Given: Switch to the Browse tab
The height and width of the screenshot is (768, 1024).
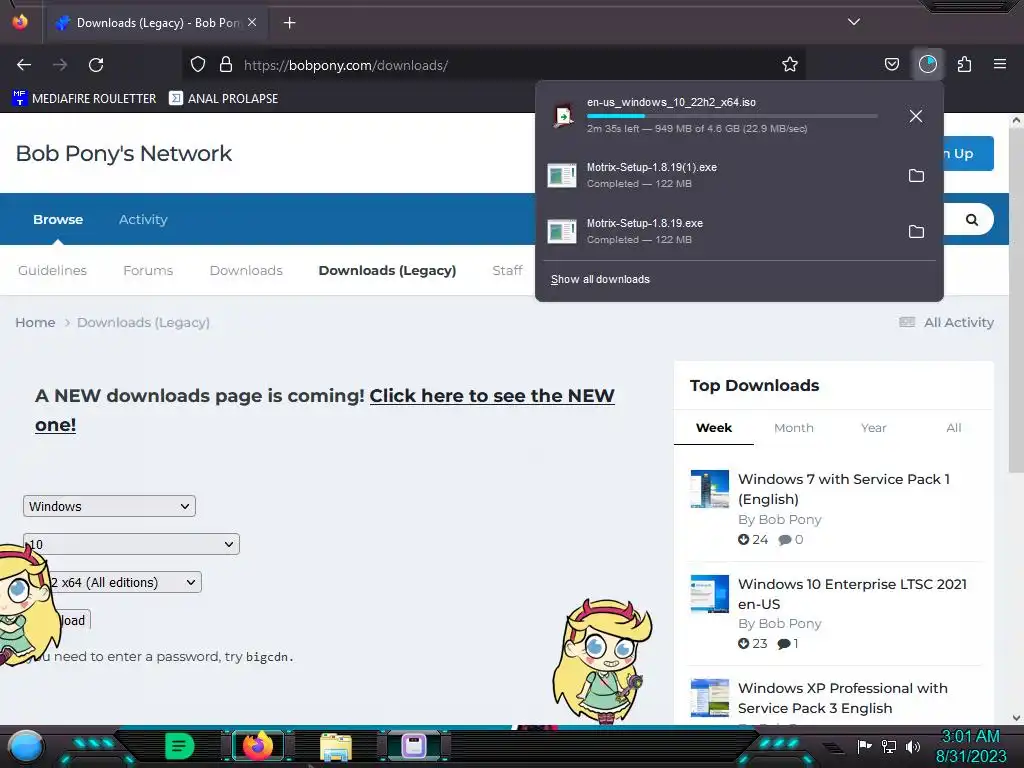Looking at the screenshot, I should [x=58, y=219].
